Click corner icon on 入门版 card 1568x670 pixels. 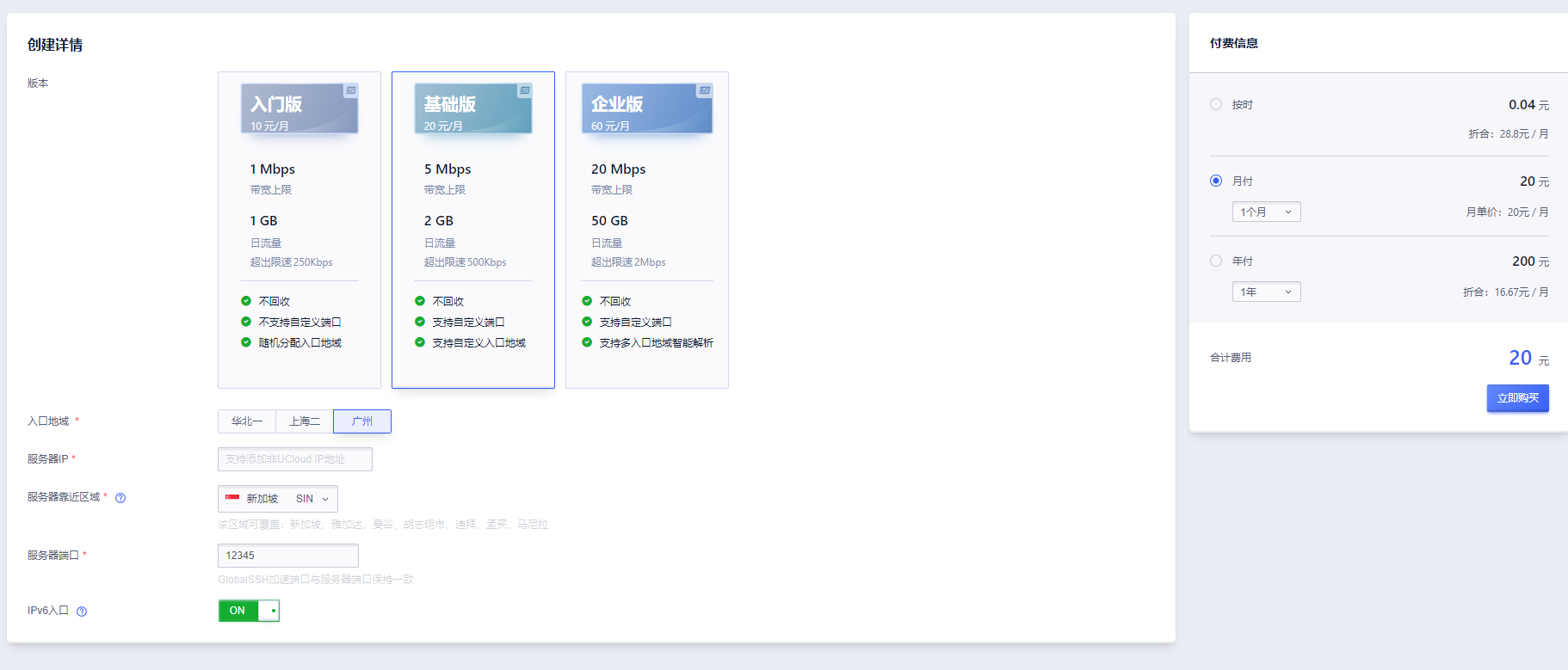[351, 90]
